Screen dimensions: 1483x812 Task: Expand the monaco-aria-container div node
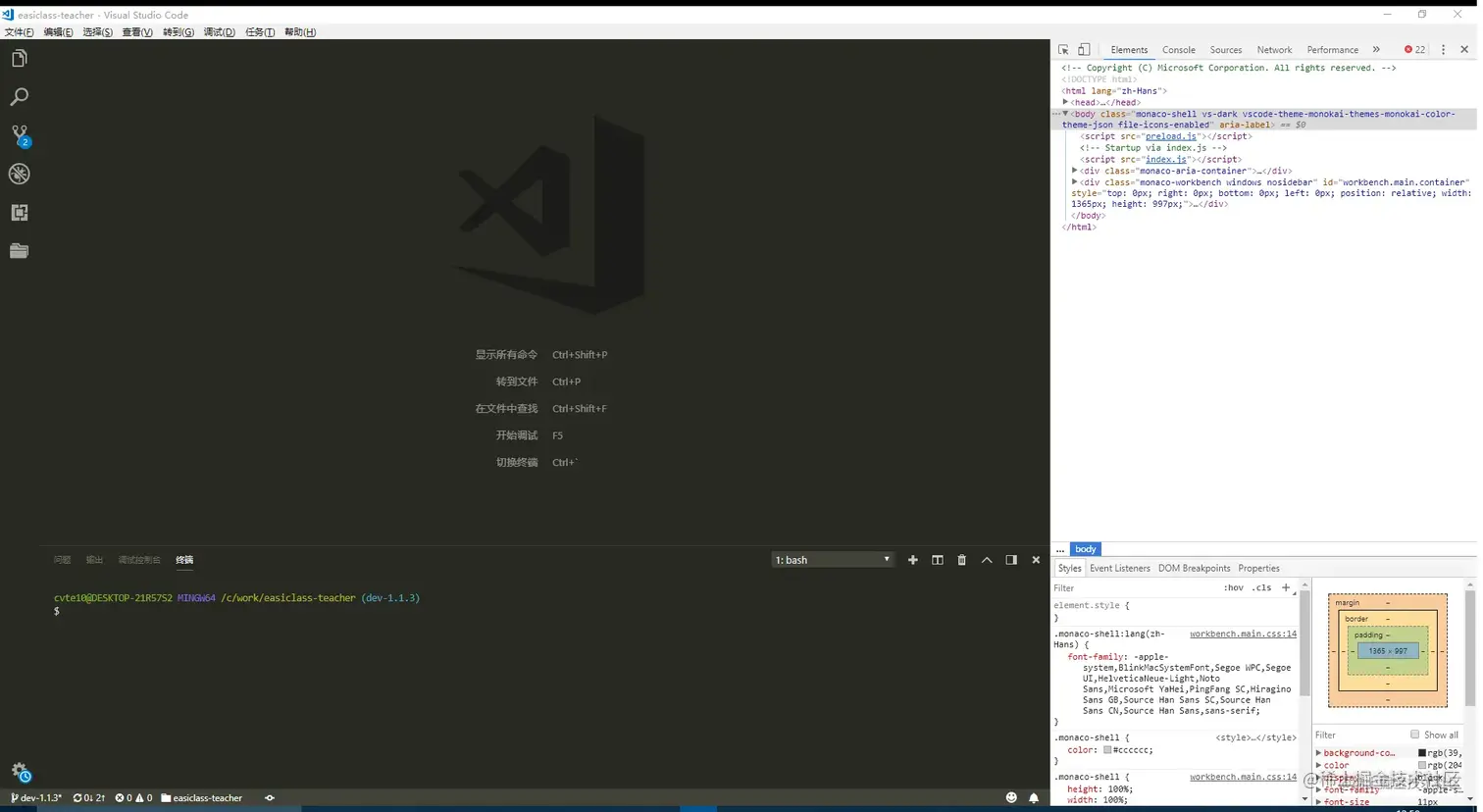tap(1075, 171)
